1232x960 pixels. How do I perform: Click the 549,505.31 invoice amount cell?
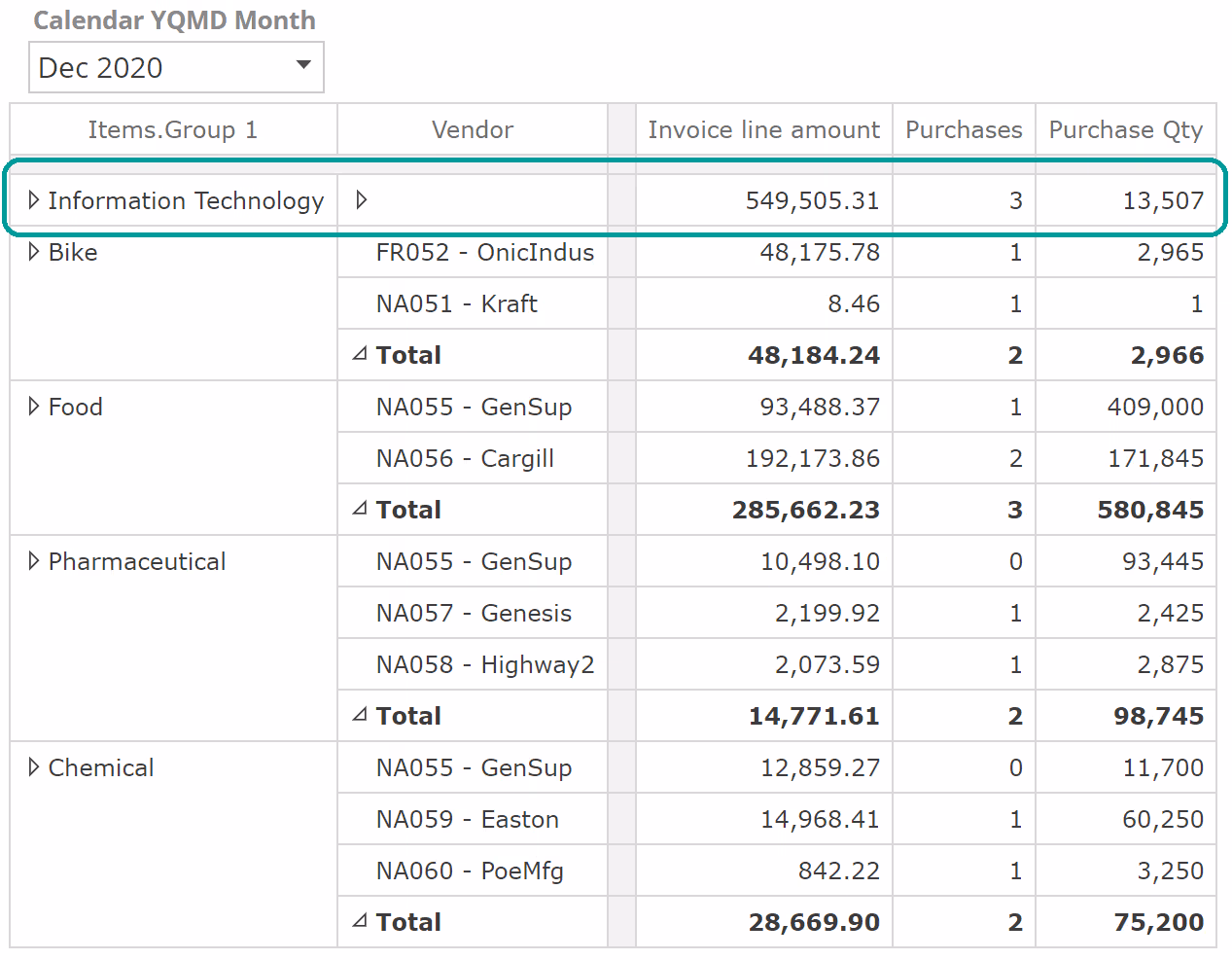point(812,200)
